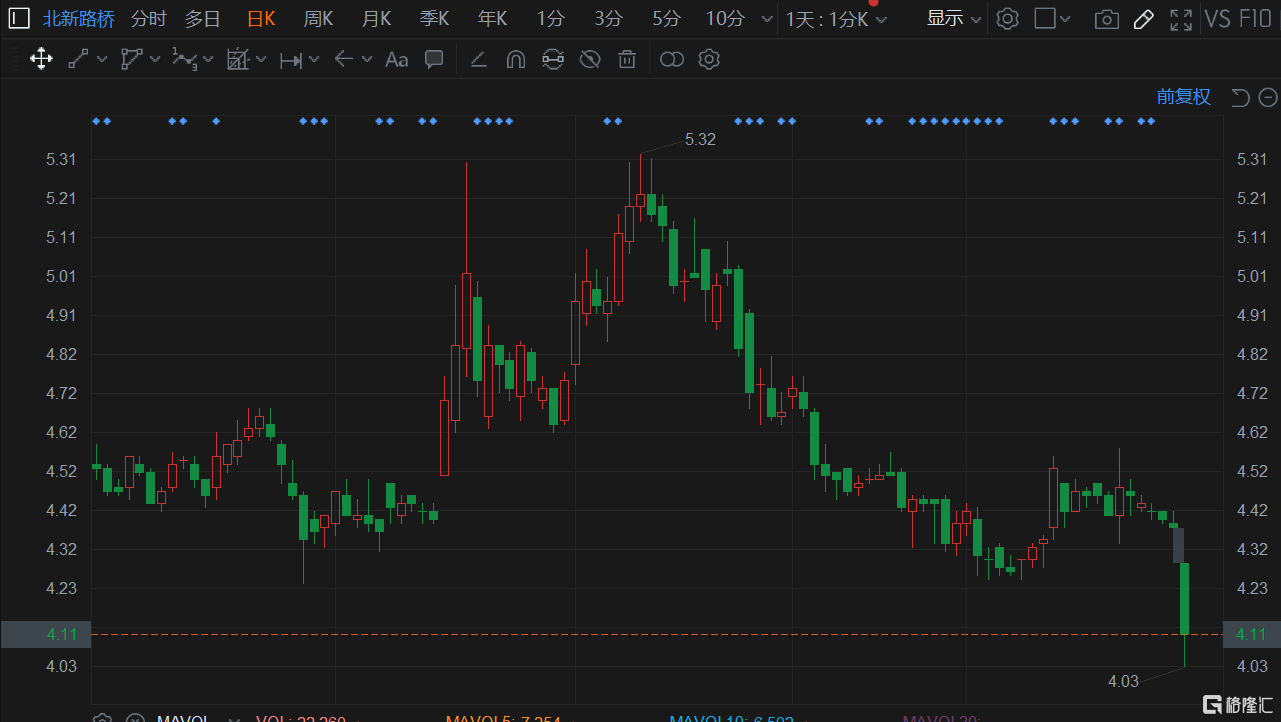Delete drawings with trash icon
The width and height of the screenshot is (1281, 722).
(627, 59)
